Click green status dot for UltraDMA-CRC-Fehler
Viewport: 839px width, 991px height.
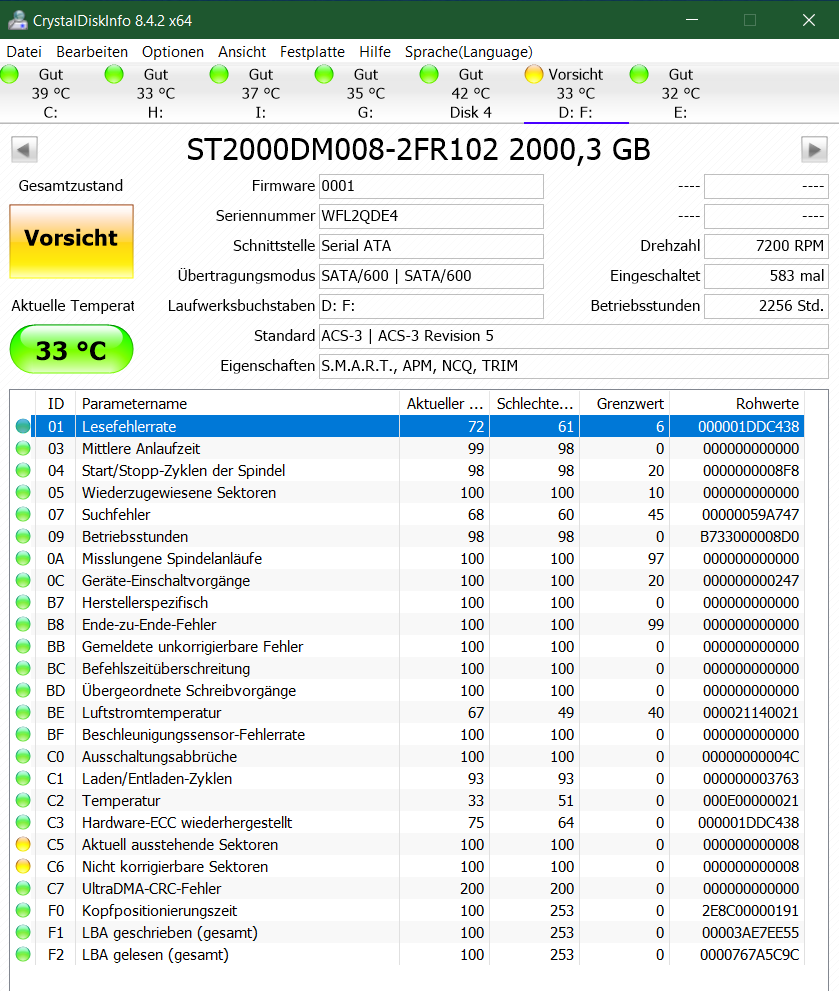23,889
